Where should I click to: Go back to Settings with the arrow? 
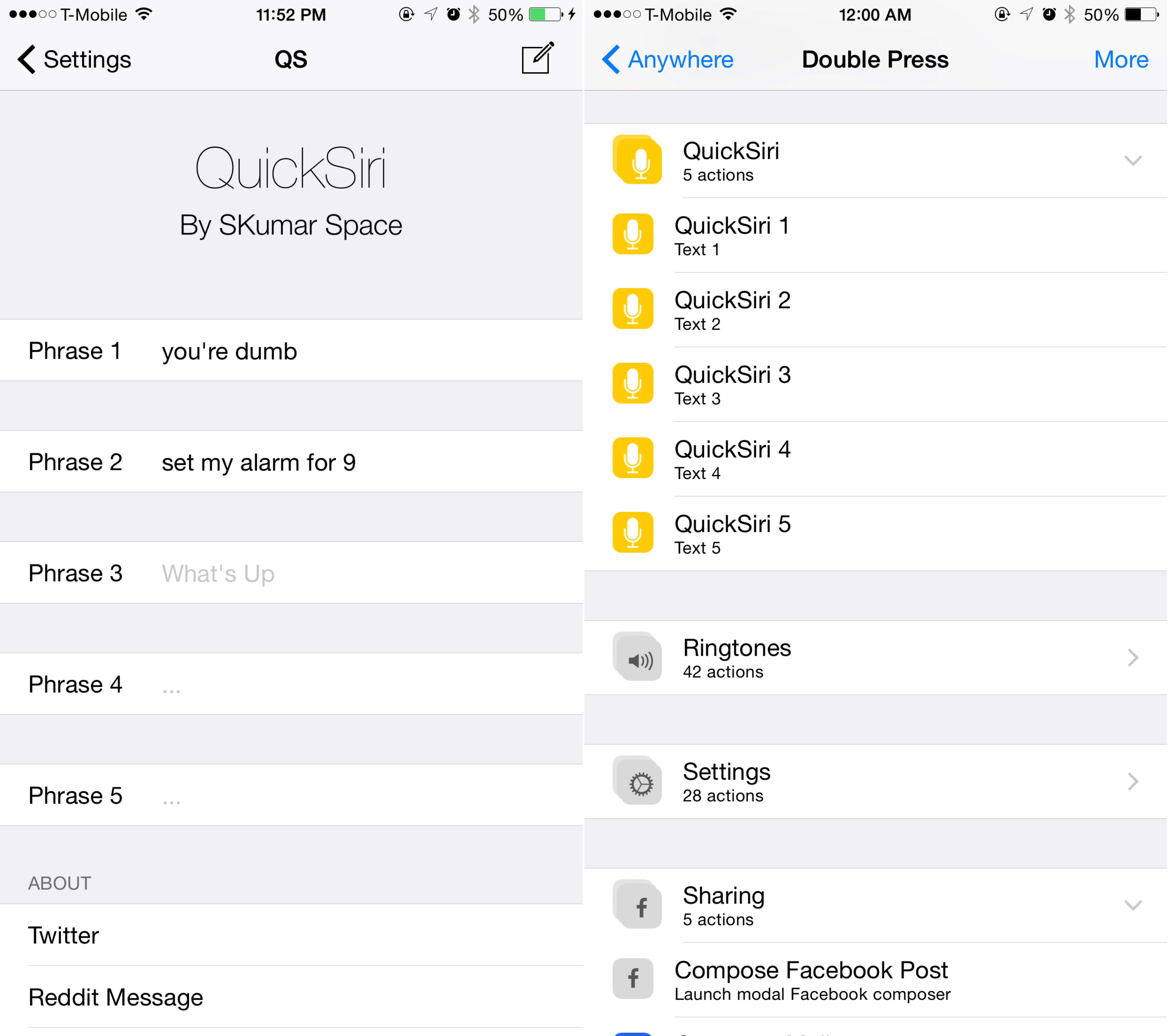(74, 59)
